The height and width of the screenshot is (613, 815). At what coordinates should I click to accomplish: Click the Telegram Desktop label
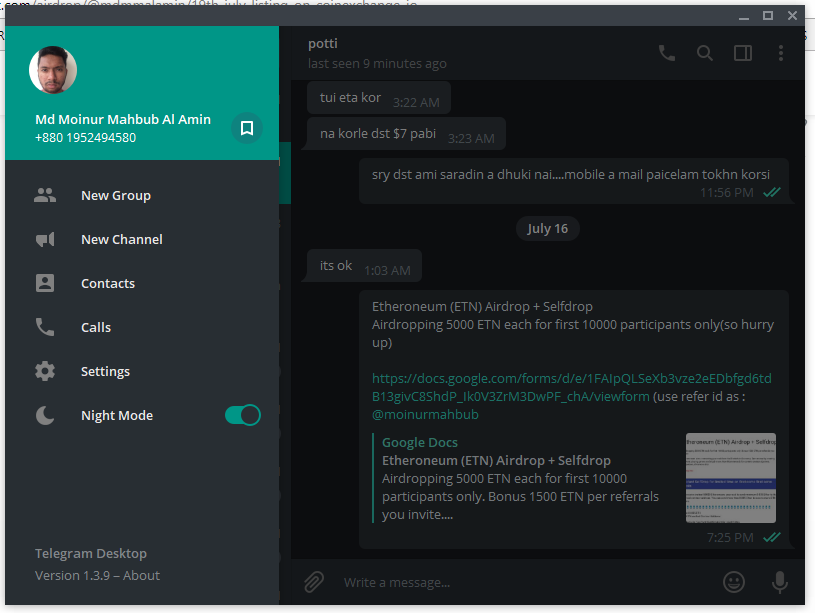click(x=91, y=553)
